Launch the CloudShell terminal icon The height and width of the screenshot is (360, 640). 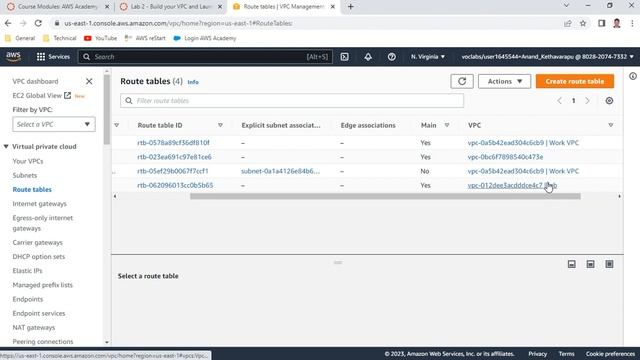(344, 57)
